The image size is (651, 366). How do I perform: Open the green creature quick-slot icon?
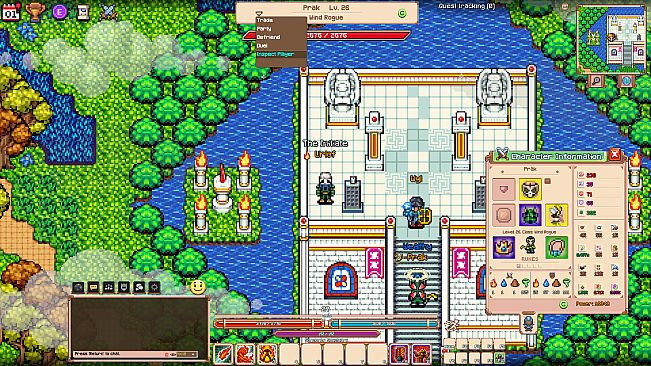(499, 357)
